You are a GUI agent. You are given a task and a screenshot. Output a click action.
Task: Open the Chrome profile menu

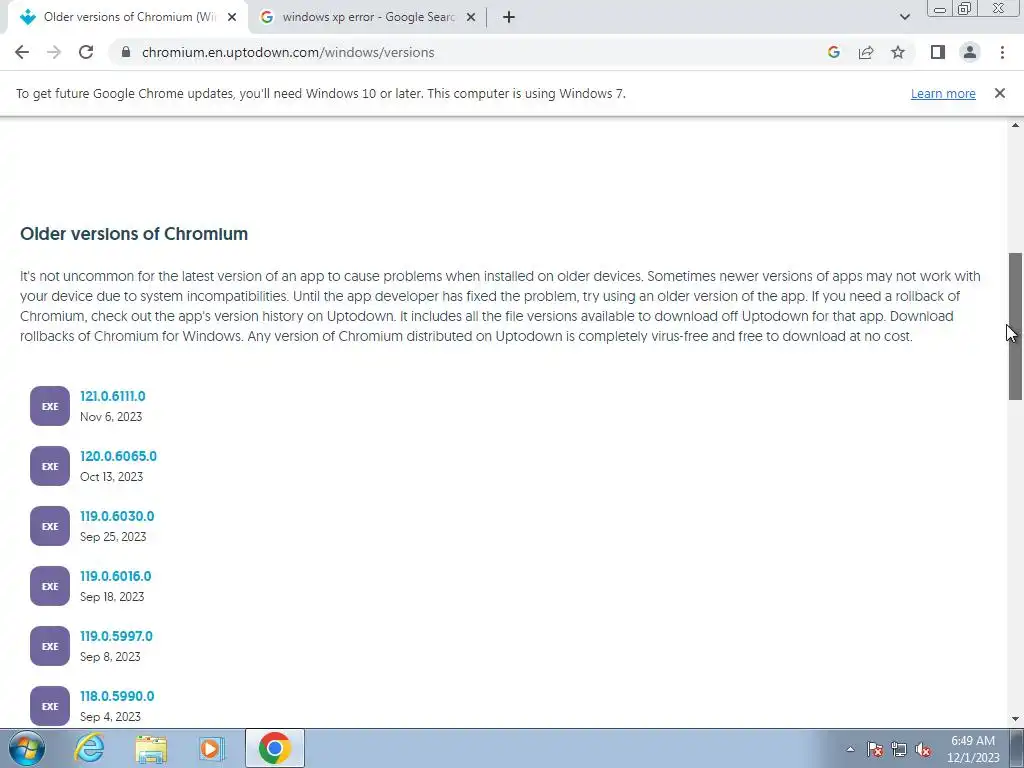pyautogui.click(x=970, y=52)
